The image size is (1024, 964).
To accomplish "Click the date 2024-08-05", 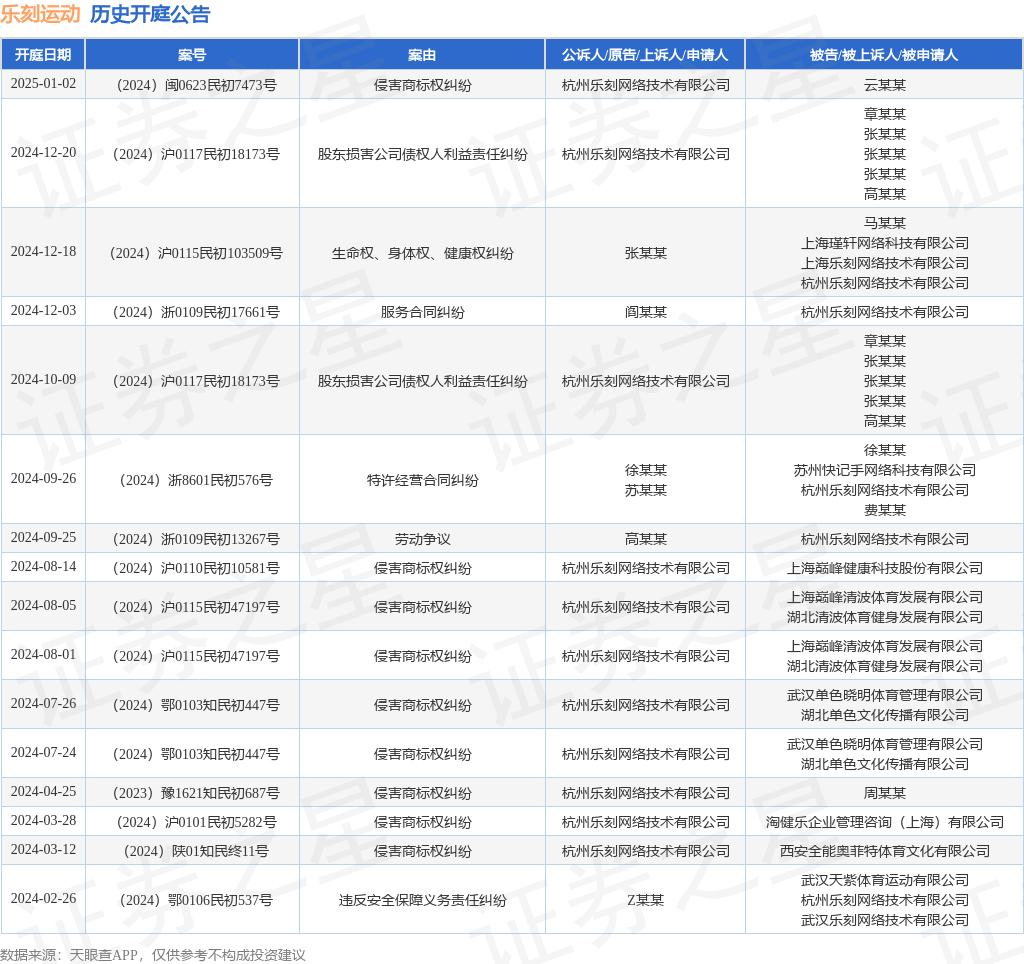I will point(43,605).
